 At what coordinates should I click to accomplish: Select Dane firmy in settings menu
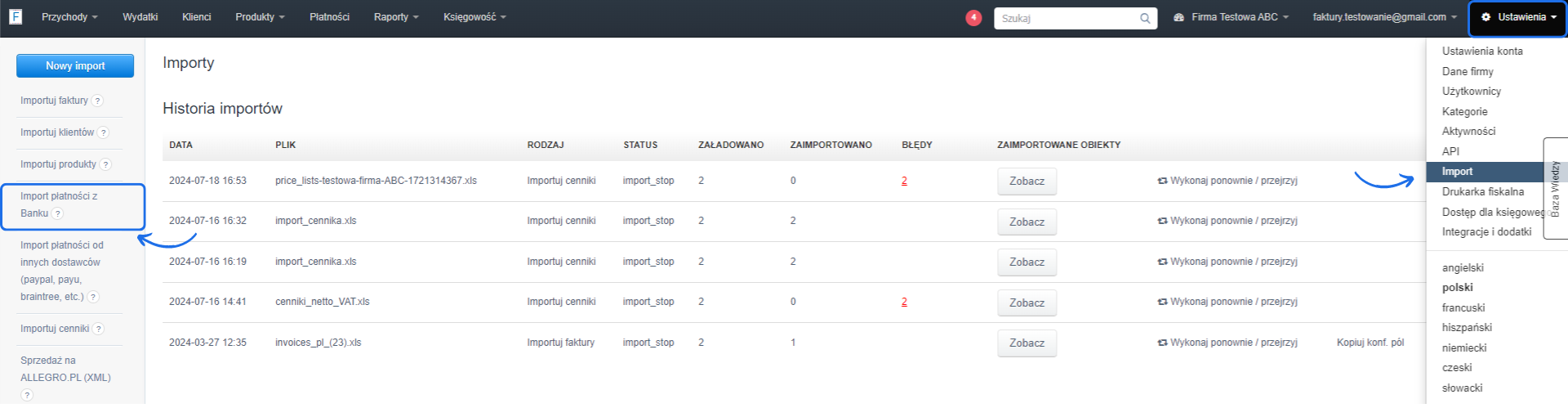click(x=1468, y=71)
